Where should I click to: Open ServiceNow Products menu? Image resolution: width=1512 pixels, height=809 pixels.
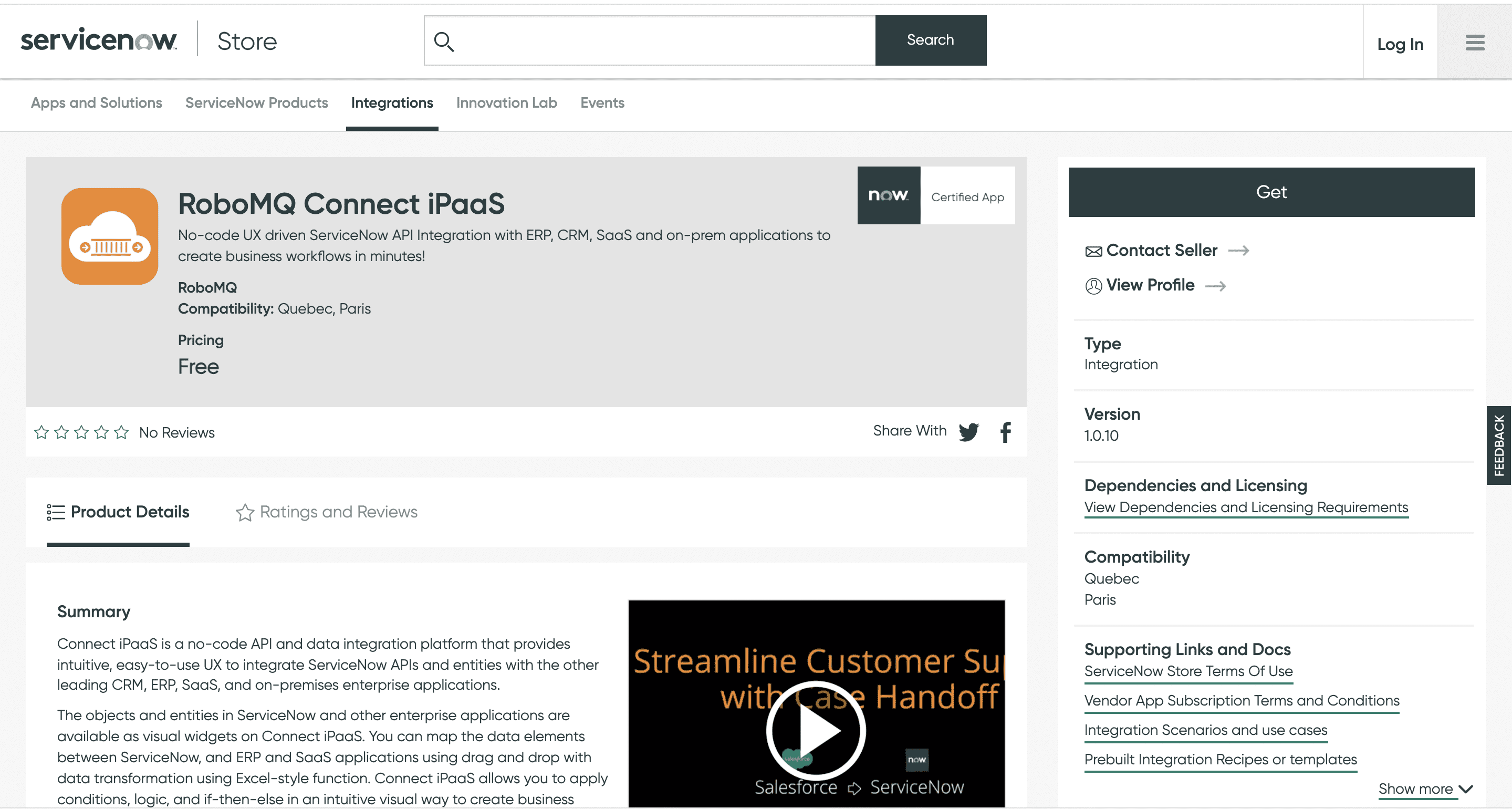tap(256, 103)
